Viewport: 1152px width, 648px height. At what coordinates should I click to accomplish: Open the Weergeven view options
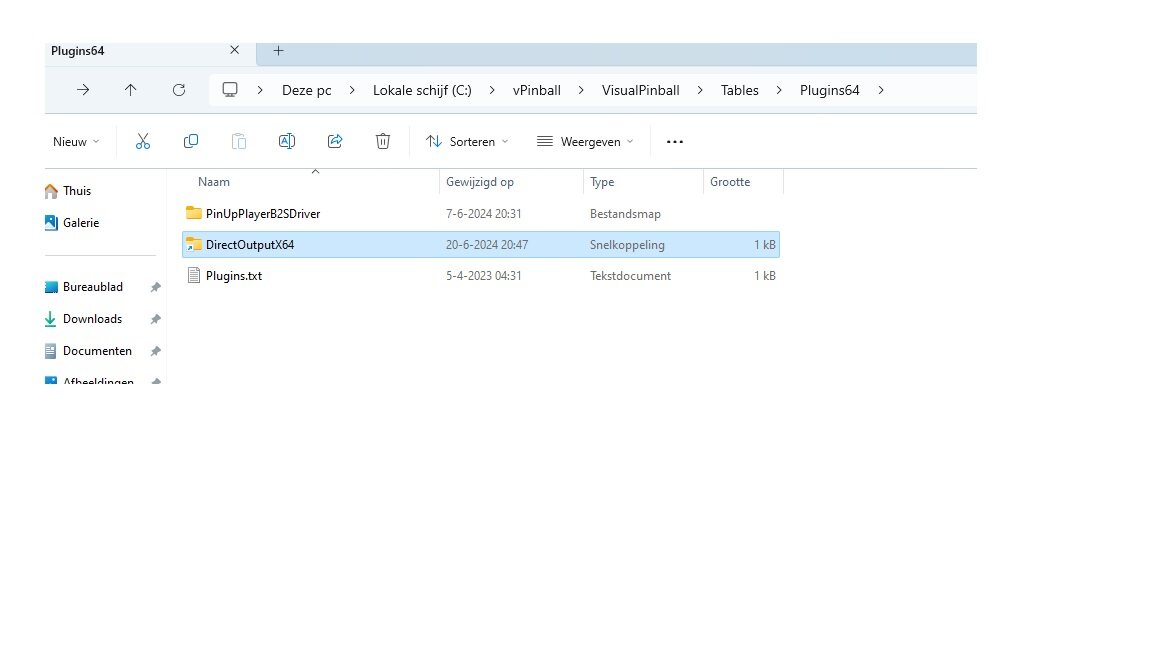click(585, 142)
